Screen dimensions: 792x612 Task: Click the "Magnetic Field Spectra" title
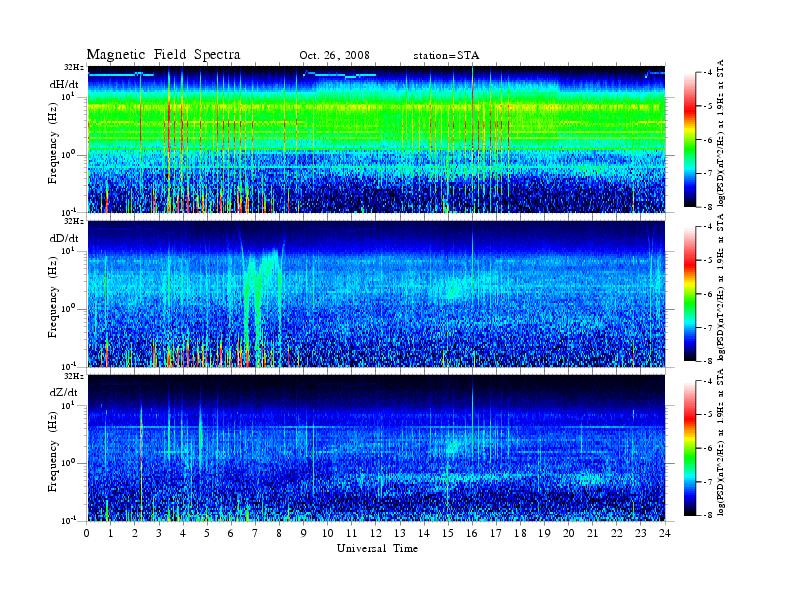click(163, 55)
